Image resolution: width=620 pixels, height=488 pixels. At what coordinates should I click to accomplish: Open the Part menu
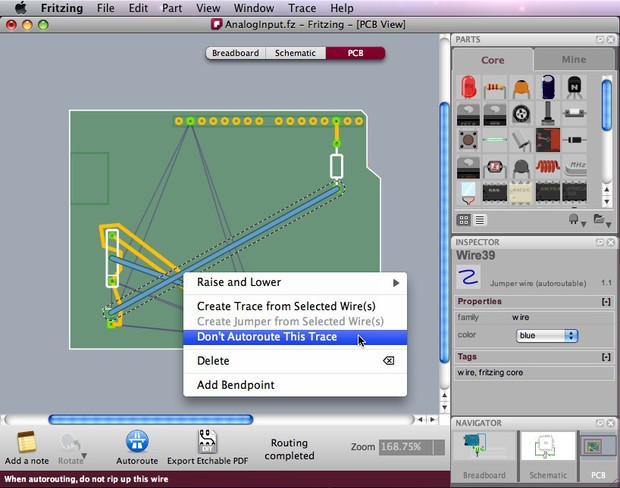[x=172, y=8]
